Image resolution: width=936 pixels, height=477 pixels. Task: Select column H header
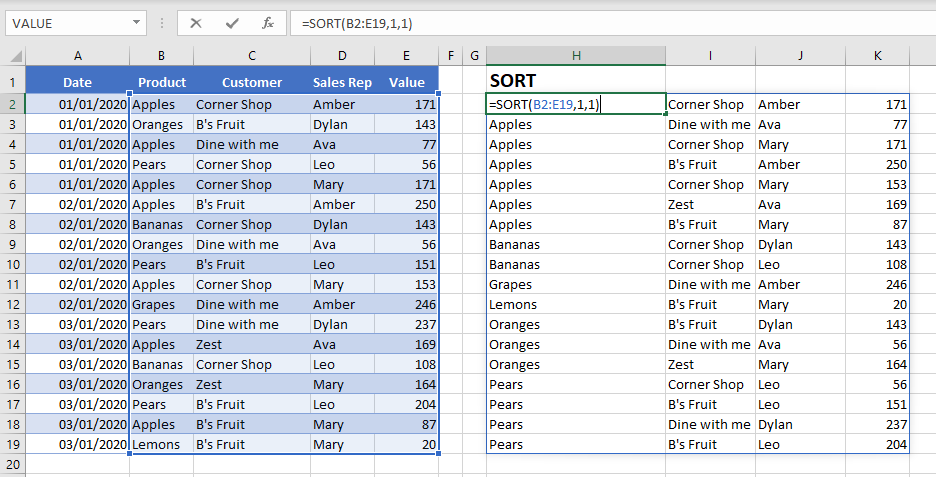tap(576, 56)
